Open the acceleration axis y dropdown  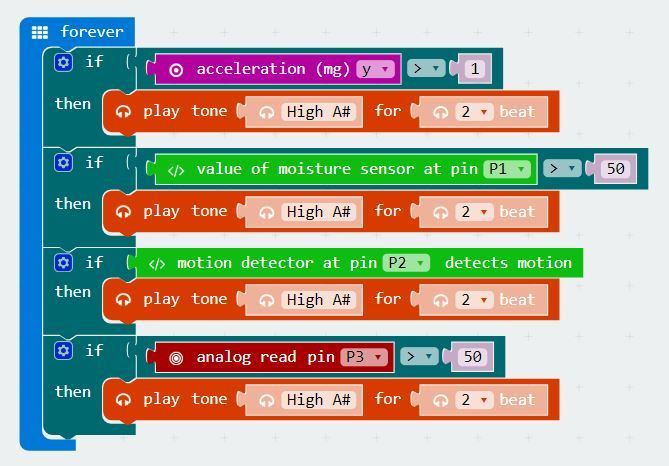tap(375, 69)
